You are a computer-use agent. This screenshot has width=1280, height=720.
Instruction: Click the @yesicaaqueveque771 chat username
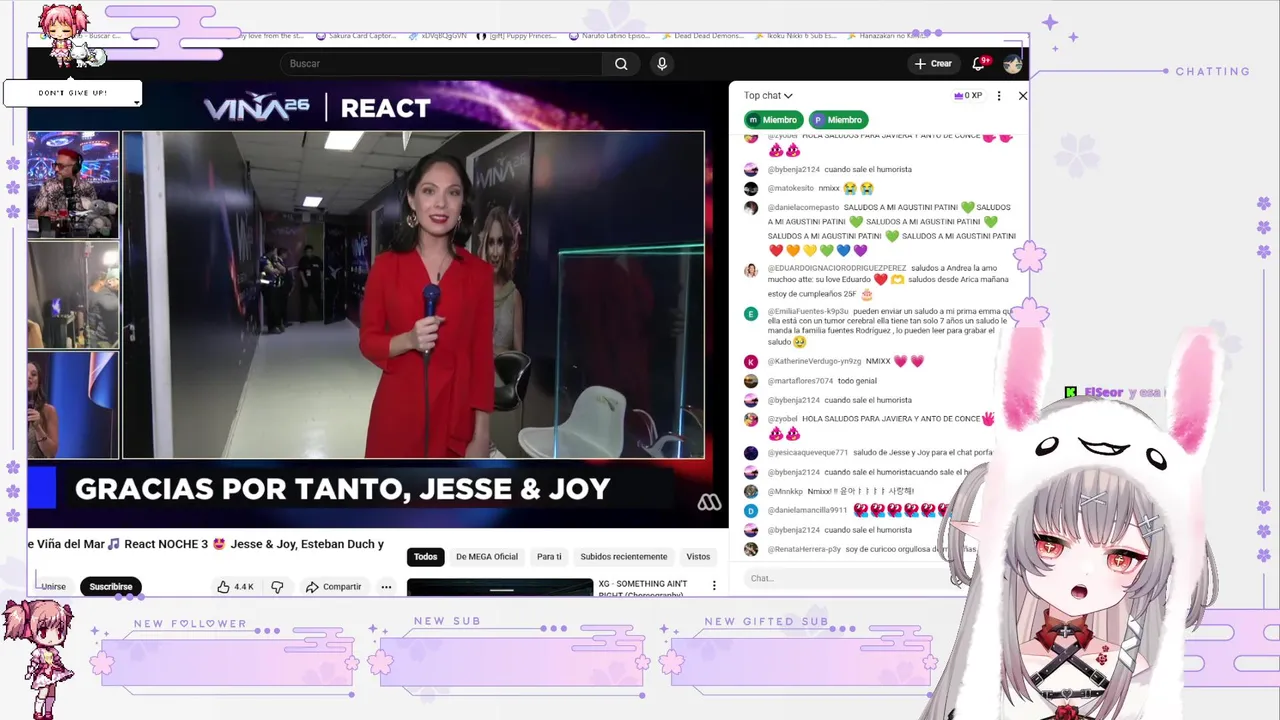click(x=807, y=453)
